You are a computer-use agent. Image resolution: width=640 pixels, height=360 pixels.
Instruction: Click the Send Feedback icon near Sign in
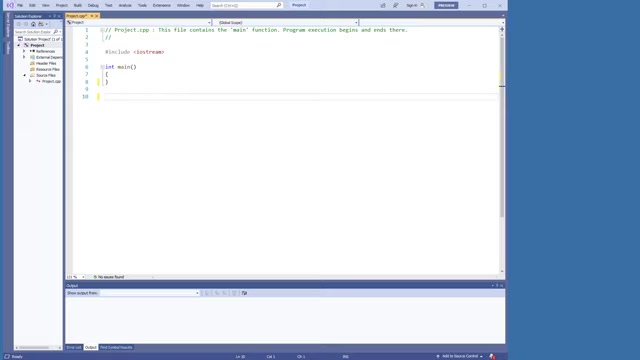(396, 5)
